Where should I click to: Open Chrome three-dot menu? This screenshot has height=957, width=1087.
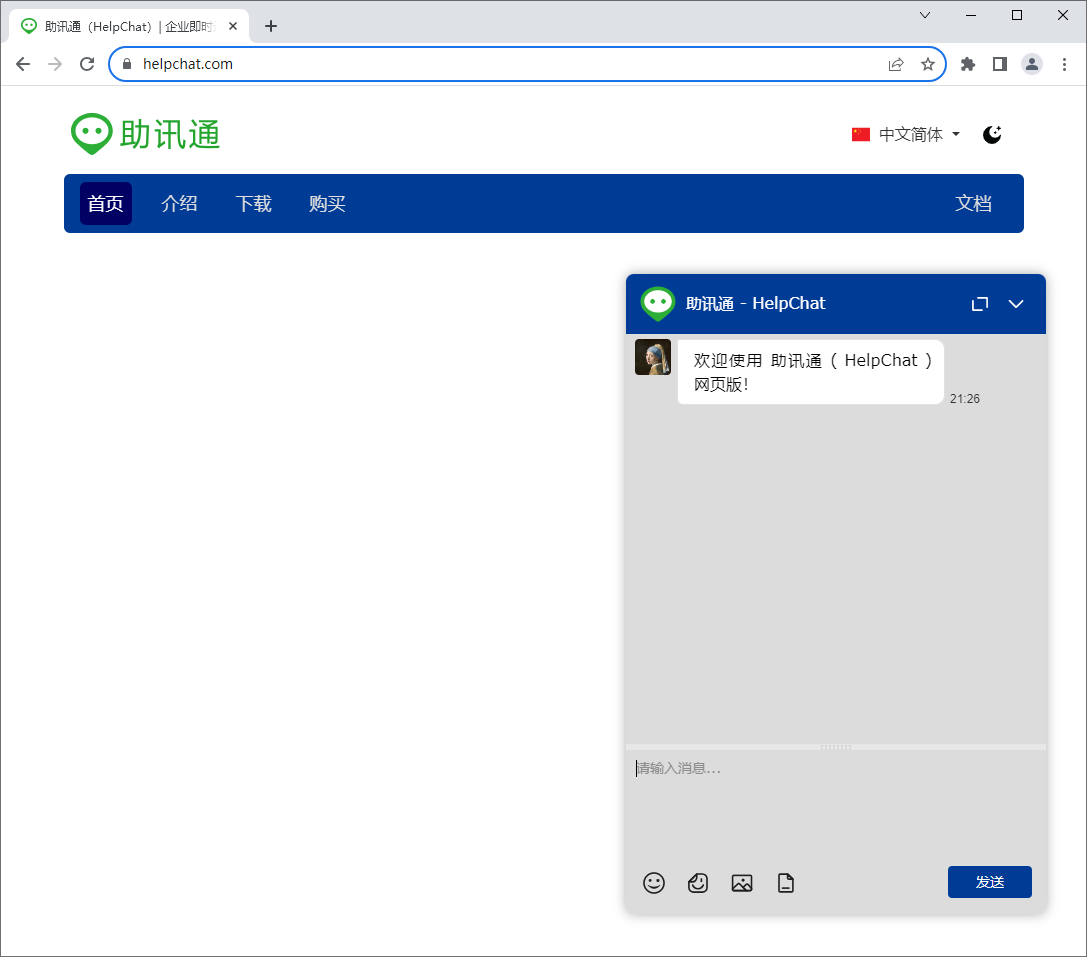(1064, 64)
